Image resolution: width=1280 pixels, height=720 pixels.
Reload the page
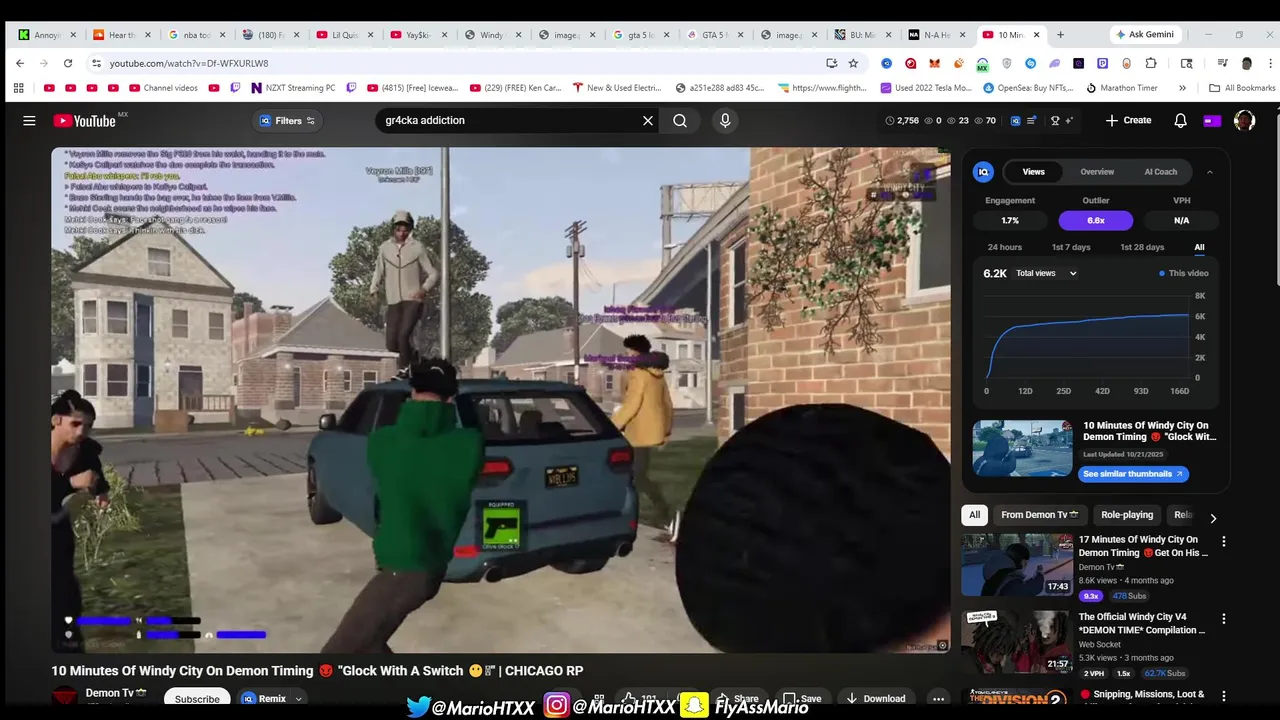68,63
